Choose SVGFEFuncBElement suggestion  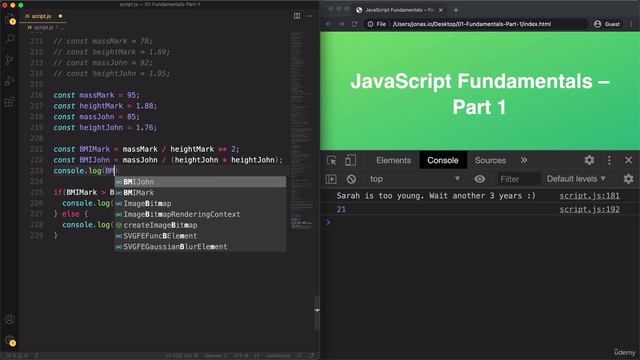pos(200,236)
